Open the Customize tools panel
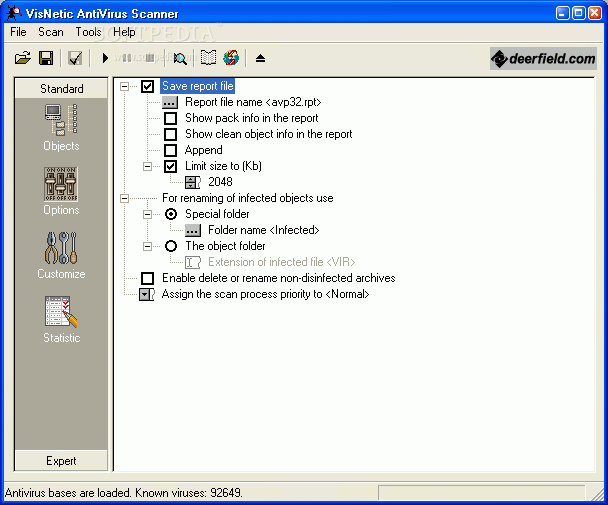 [61, 256]
